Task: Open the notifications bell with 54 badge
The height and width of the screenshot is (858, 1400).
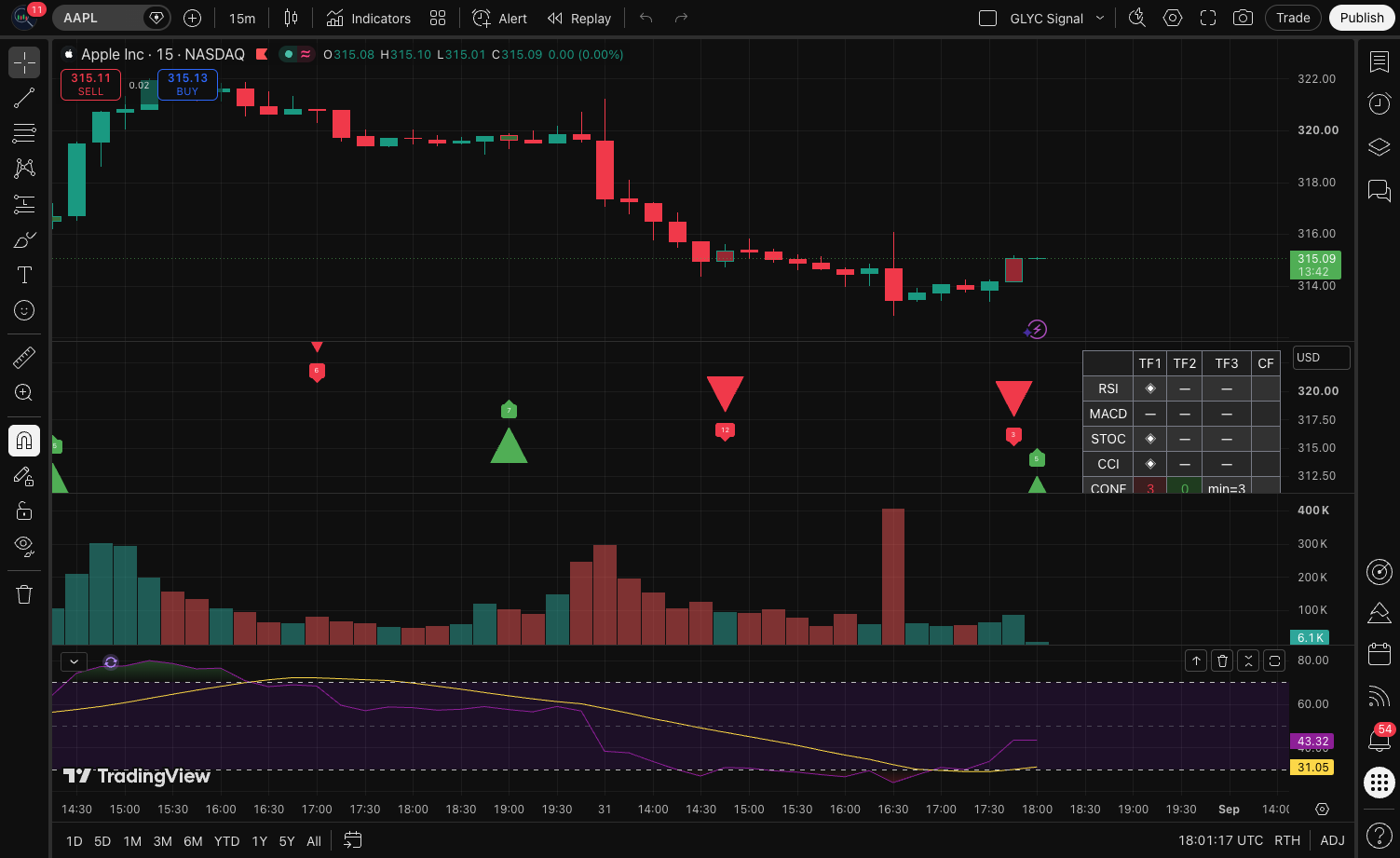Action: point(1379,740)
